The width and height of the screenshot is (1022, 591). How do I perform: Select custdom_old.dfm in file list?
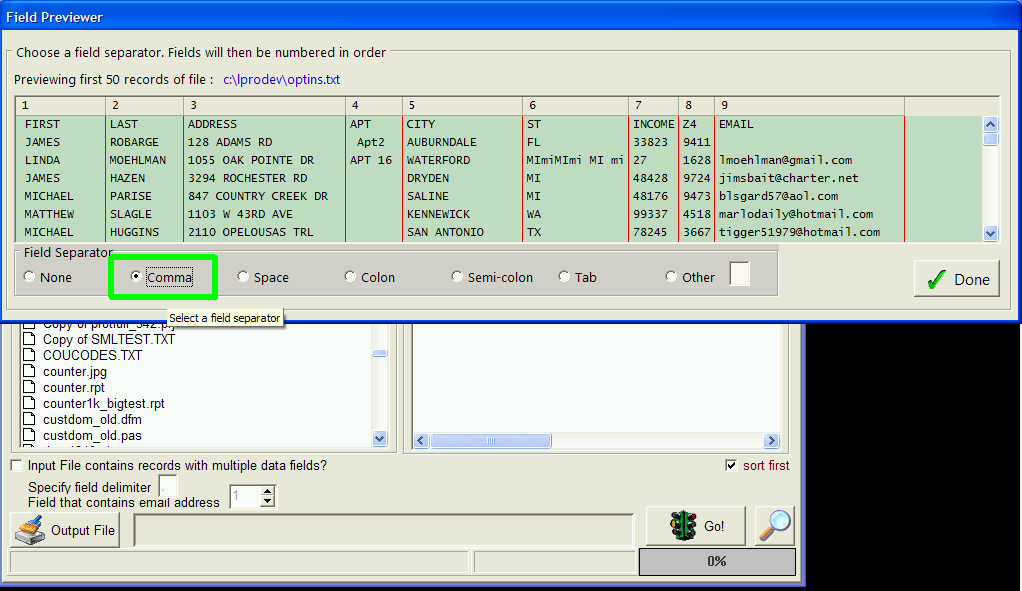tap(93, 419)
